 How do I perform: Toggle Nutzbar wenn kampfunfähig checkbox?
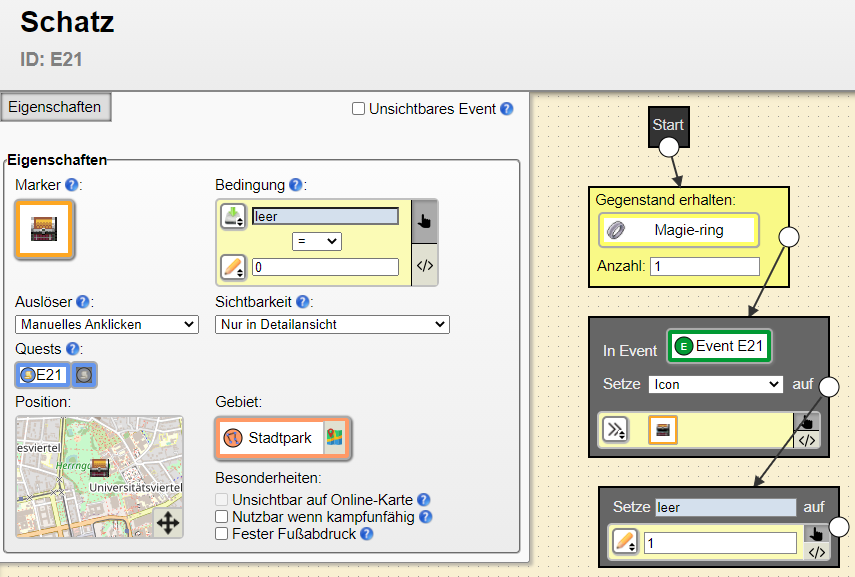(x=222, y=517)
